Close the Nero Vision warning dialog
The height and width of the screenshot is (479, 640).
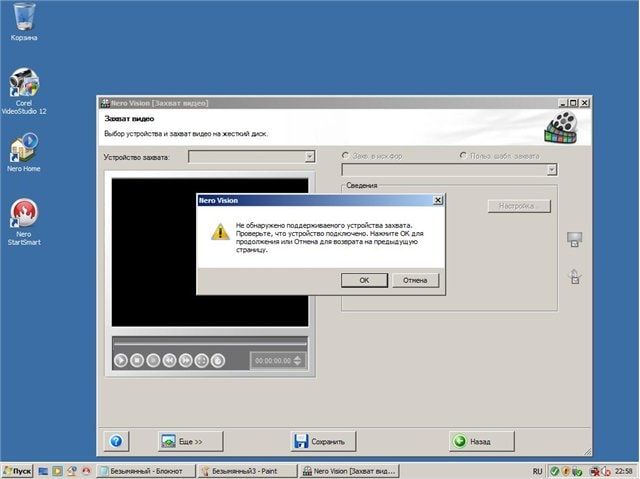coord(438,200)
